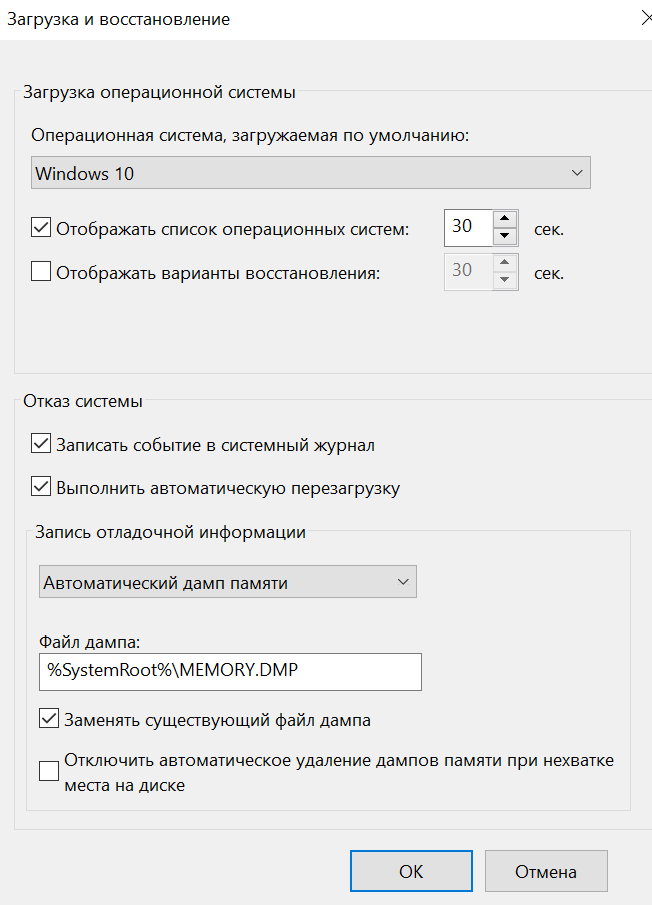Viewport: 652px width, 905px height.
Task: Close the Загрузка и восстановление dialog
Action: click(646, 18)
